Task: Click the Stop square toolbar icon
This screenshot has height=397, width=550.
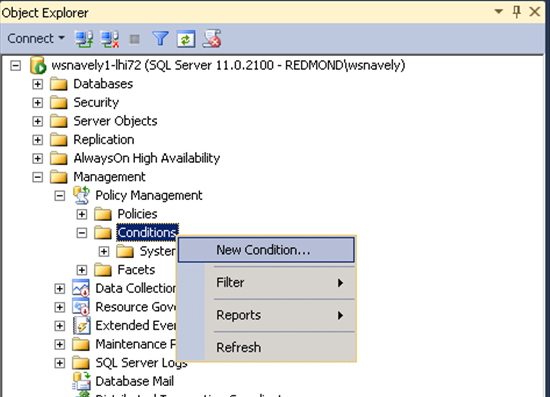Action: [135, 39]
